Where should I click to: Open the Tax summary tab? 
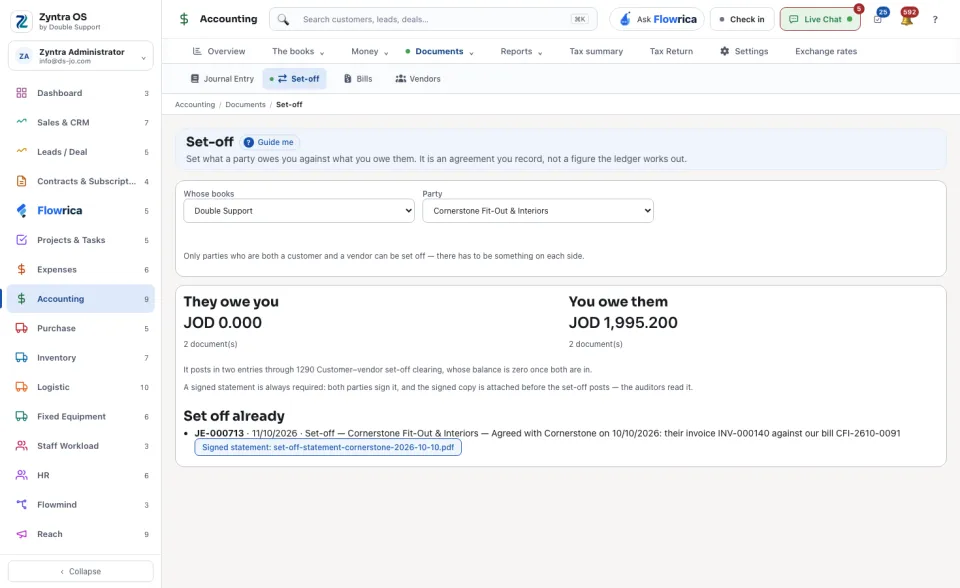[x=596, y=51]
